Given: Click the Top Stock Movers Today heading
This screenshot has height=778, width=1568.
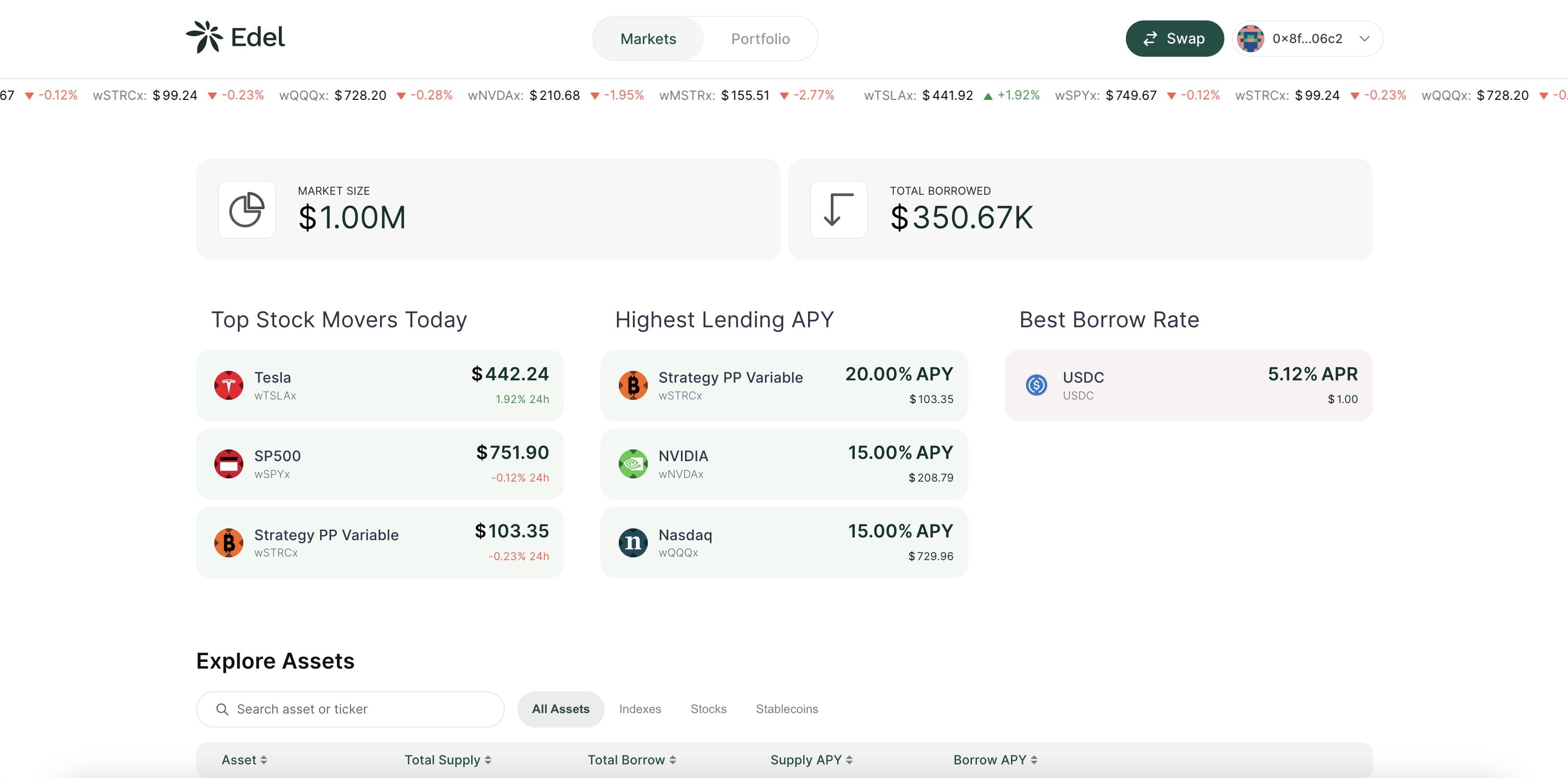Looking at the screenshot, I should click(x=339, y=320).
